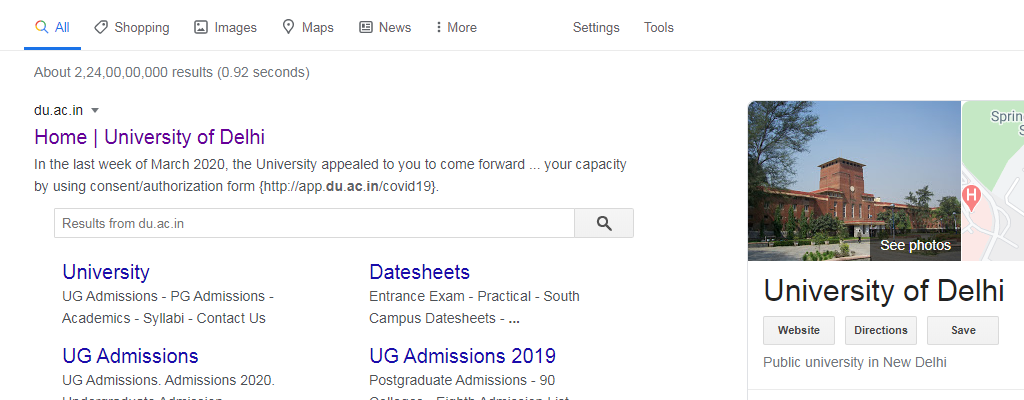Image resolution: width=1024 pixels, height=400 pixels.
Task: Open the More search categories menu
Action: click(x=456, y=27)
